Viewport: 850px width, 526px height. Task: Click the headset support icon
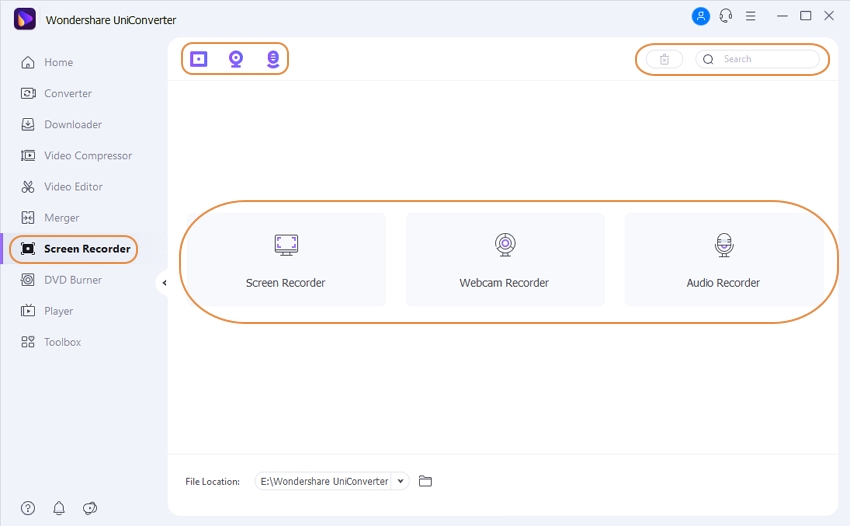[x=725, y=16]
